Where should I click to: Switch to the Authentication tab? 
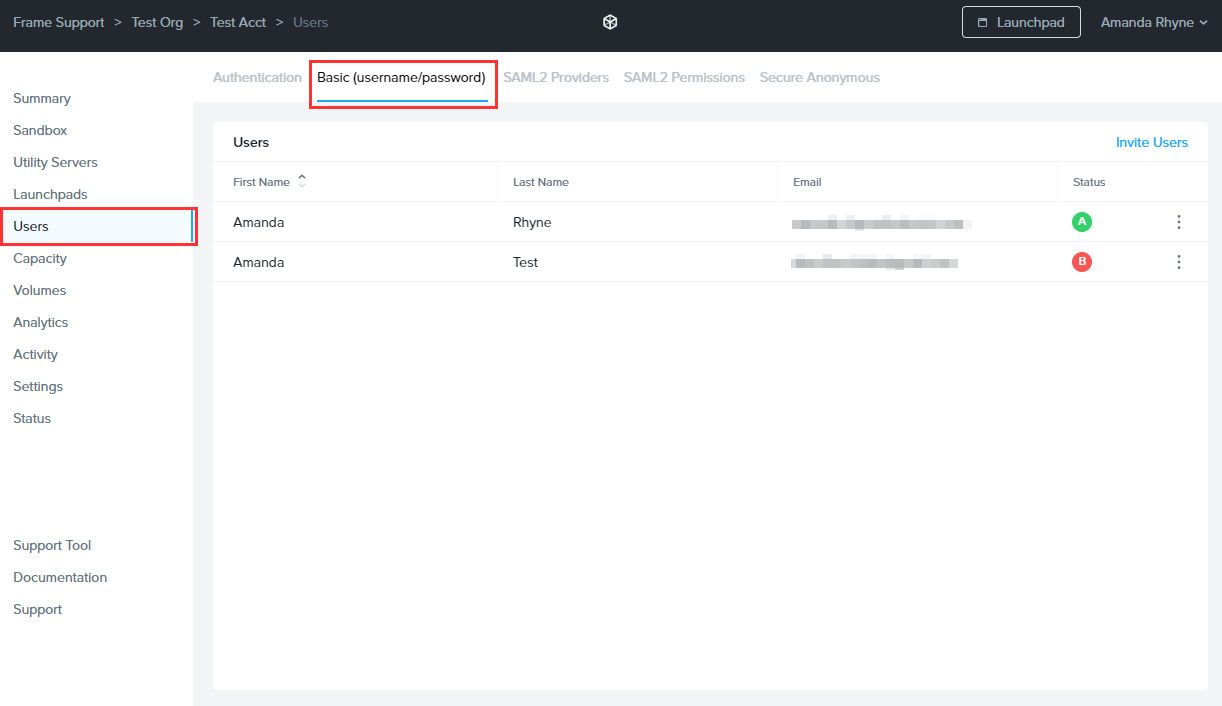[x=257, y=77]
